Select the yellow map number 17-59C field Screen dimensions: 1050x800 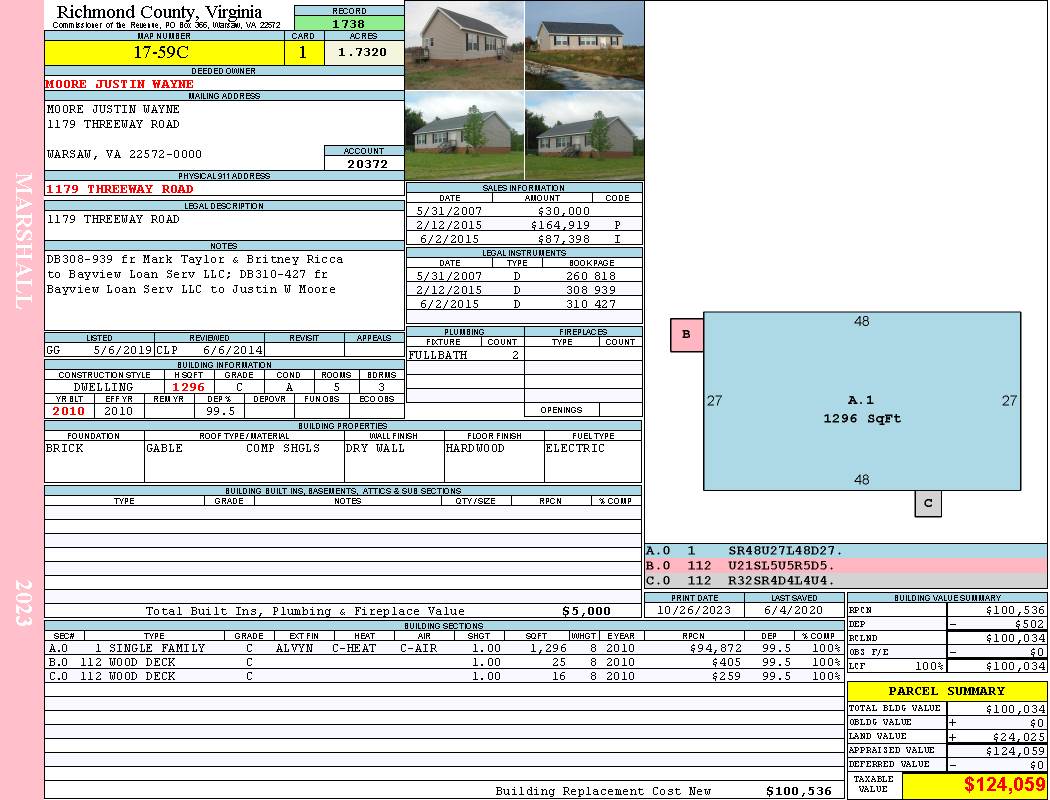coord(162,53)
